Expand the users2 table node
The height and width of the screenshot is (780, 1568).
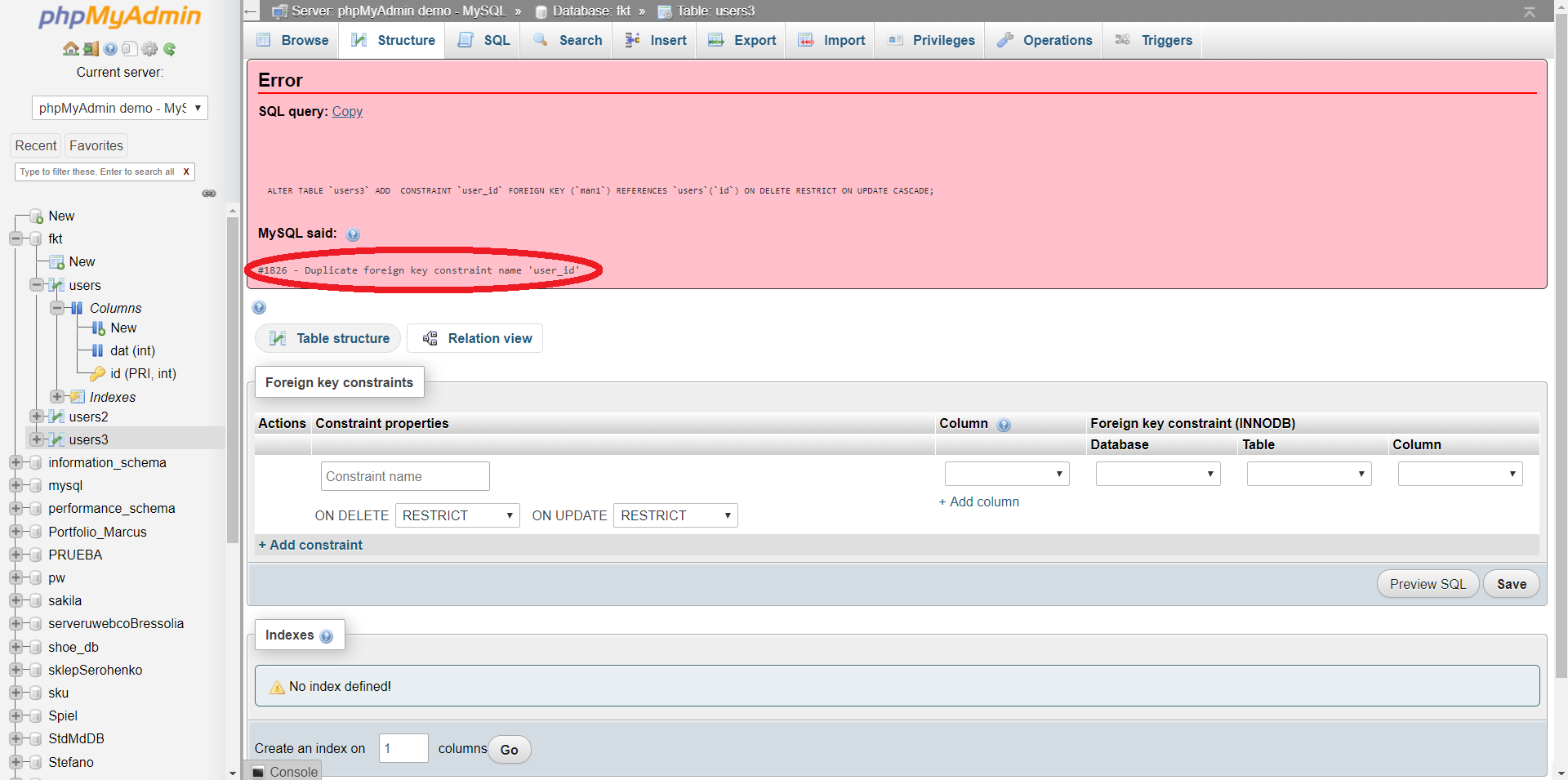point(35,417)
